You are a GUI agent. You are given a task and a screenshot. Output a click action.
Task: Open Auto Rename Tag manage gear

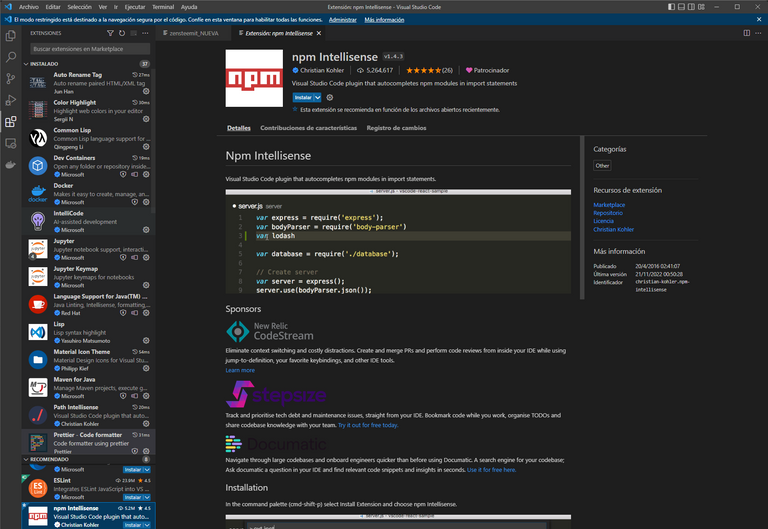point(146,91)
